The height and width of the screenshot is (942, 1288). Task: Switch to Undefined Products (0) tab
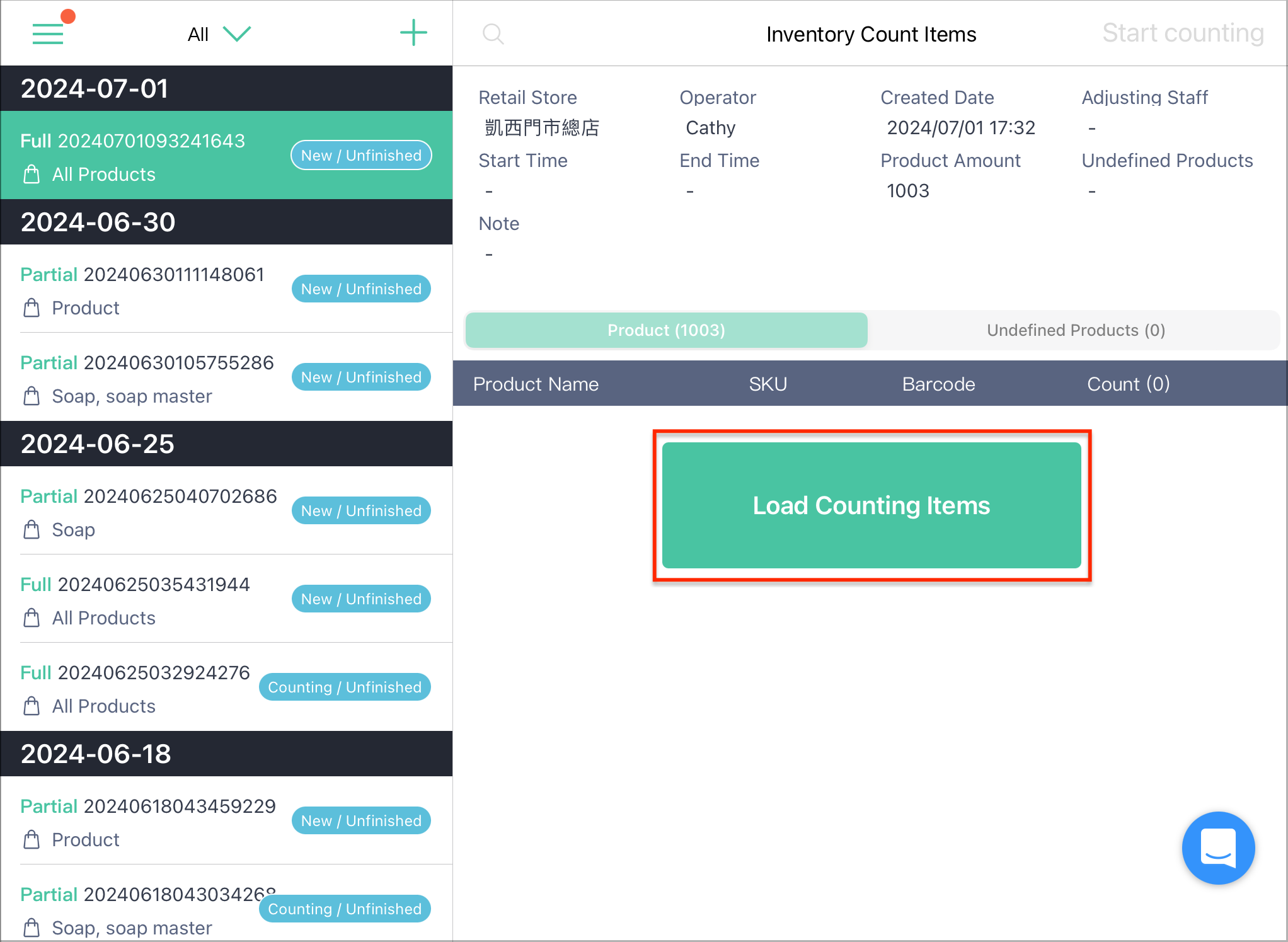1076,330
